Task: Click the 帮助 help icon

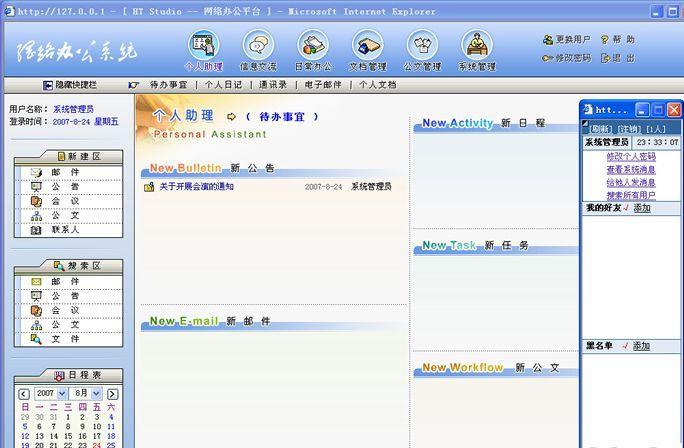Action: (607, 40)
